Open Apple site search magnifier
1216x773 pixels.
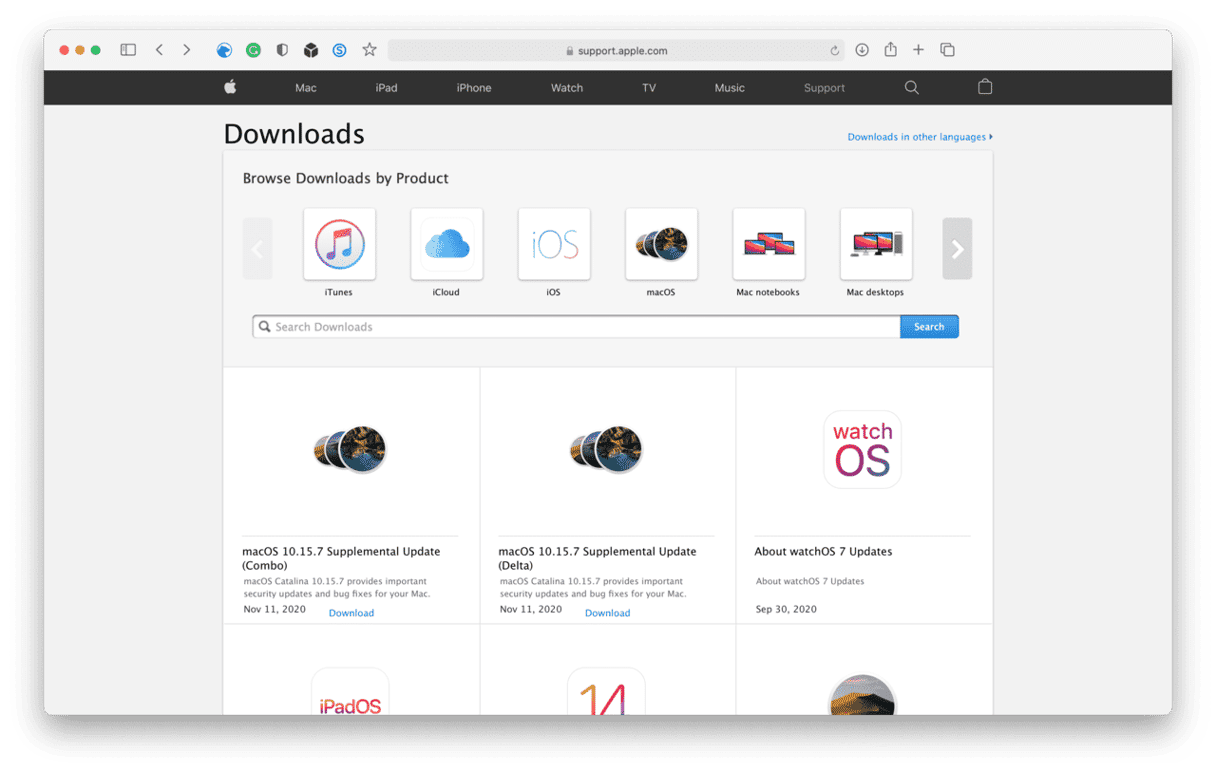[x=911, y=88]
